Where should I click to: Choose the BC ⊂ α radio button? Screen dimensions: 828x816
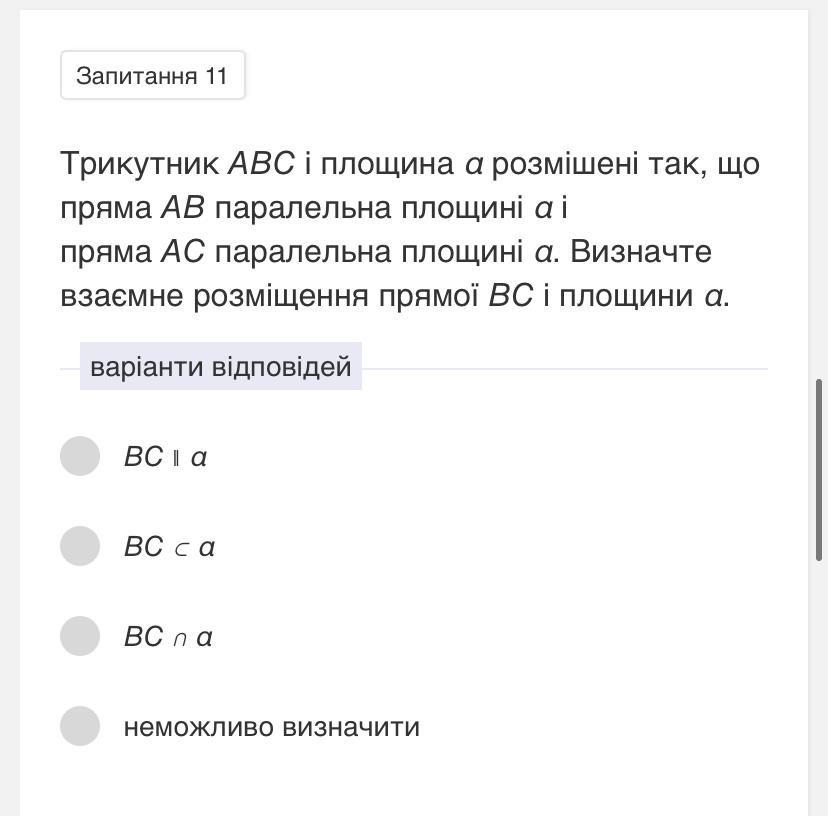coord(80,546)
